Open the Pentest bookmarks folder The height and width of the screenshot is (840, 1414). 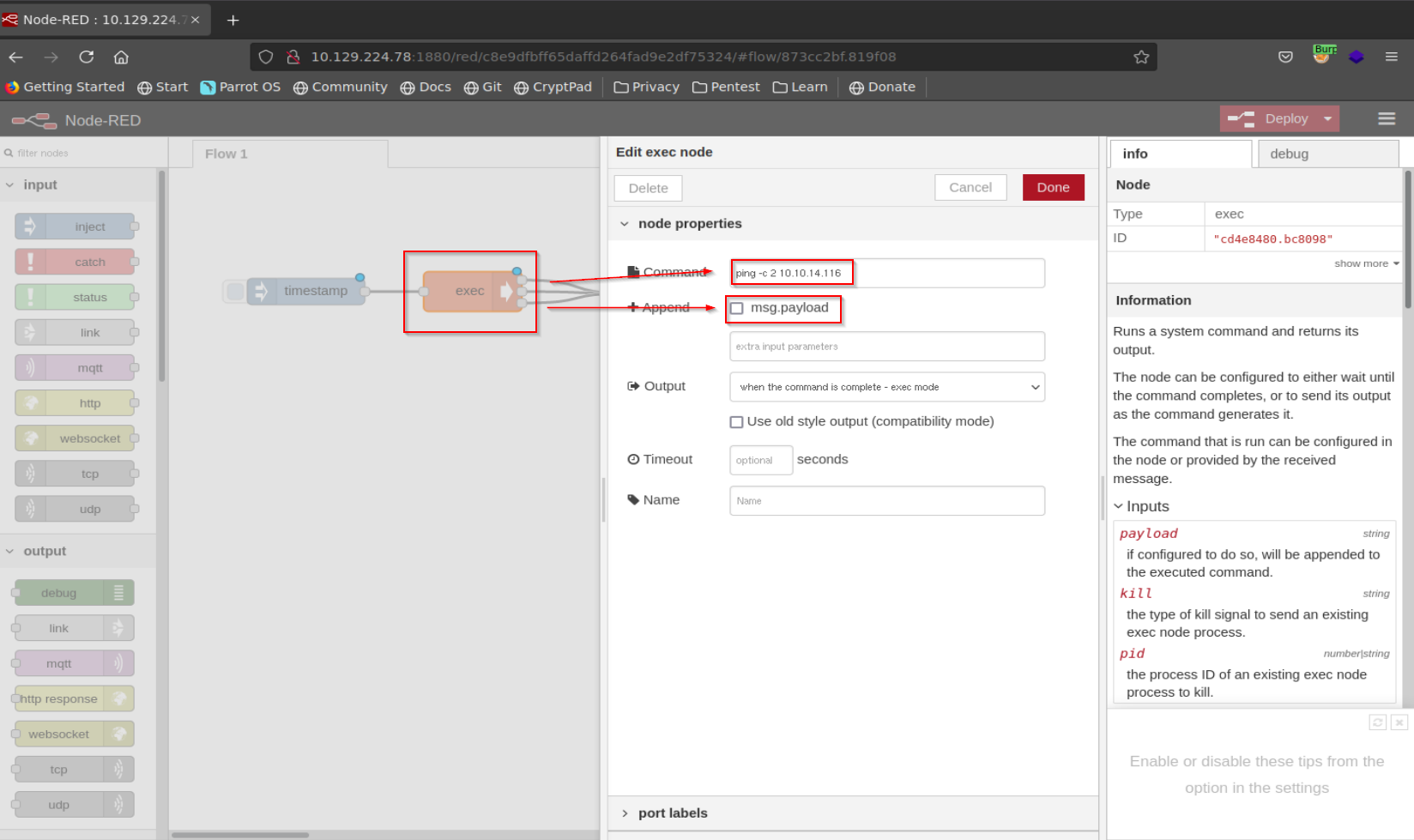(x=726, y=87)
